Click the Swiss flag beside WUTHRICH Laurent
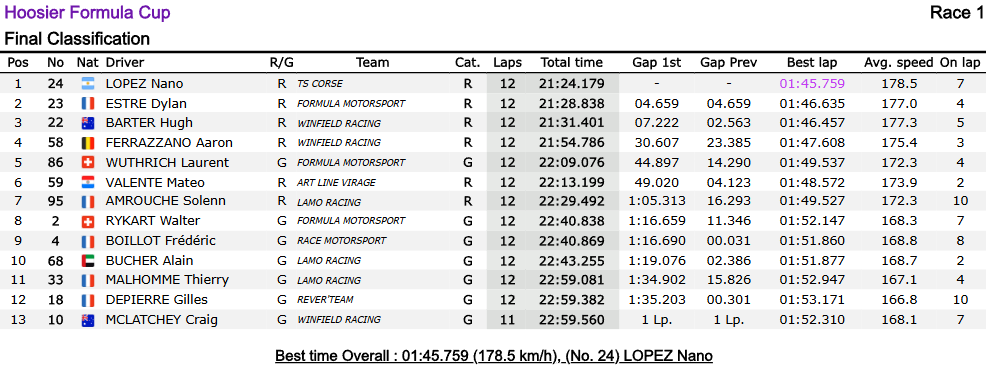986x367 pixels. pyautogui.click(x=87, y=163)
